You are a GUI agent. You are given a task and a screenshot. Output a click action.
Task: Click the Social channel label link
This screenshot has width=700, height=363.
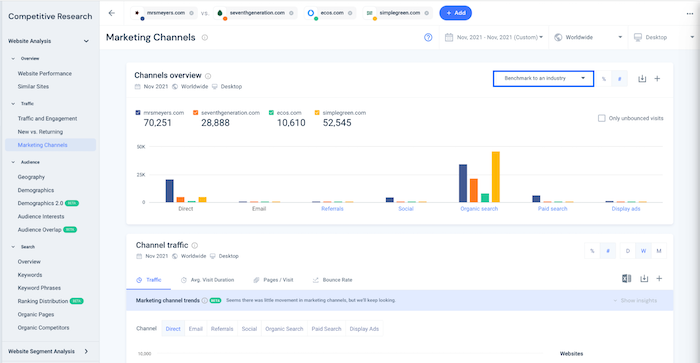coord(406,209)
